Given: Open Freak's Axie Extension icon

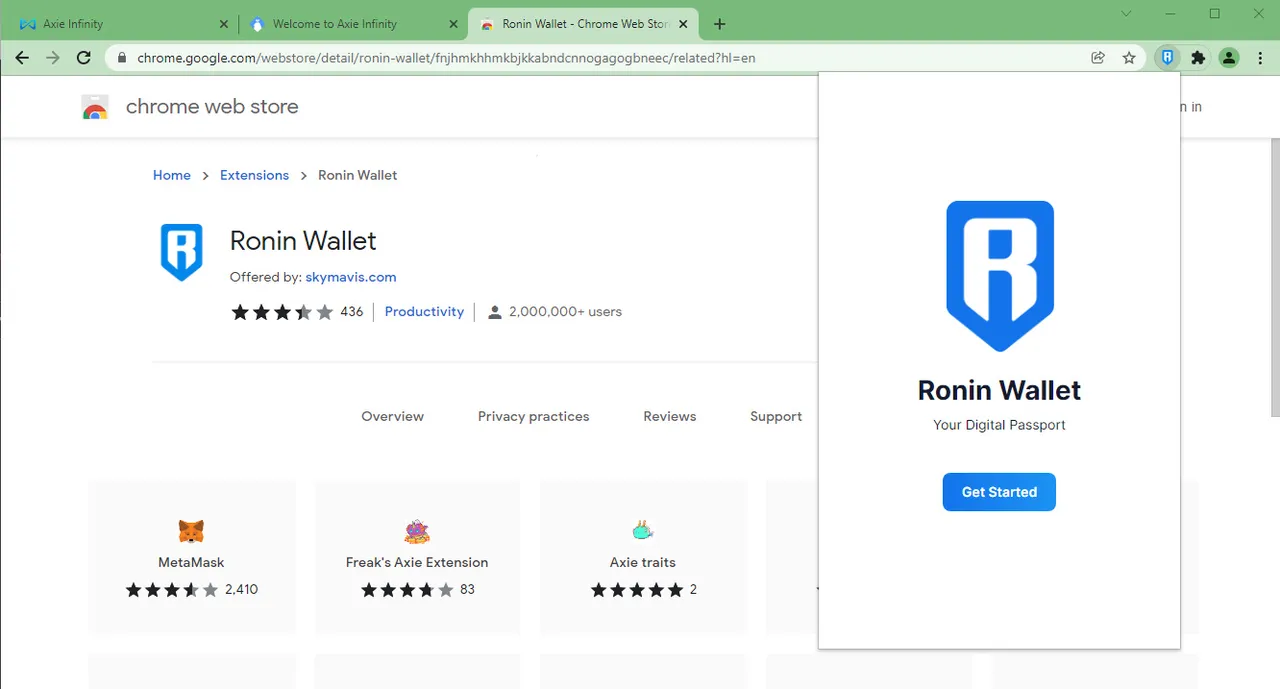Looking at the screenshot, I should [x=417, y=530].
